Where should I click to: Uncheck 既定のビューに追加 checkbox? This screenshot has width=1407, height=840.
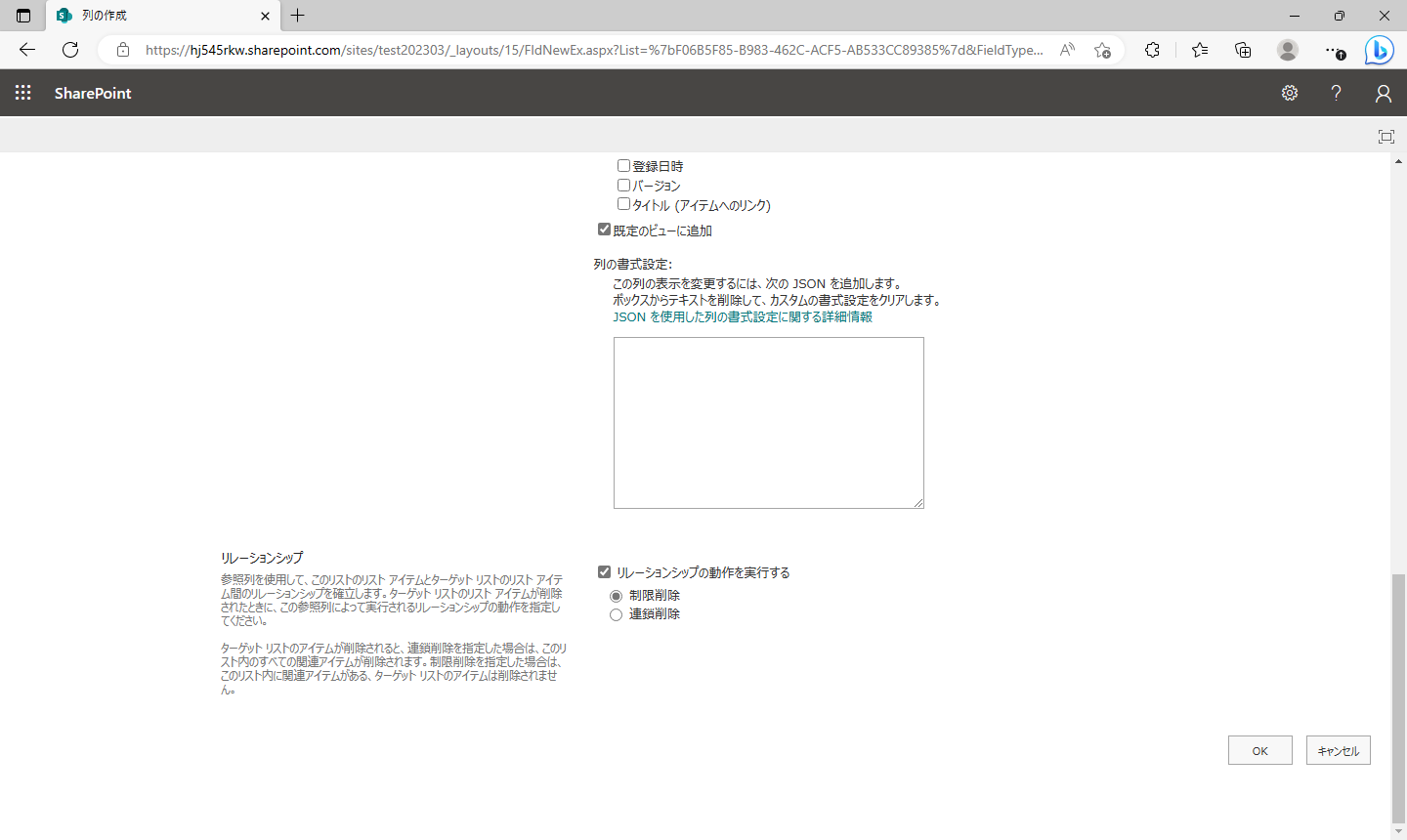(604, 230)
